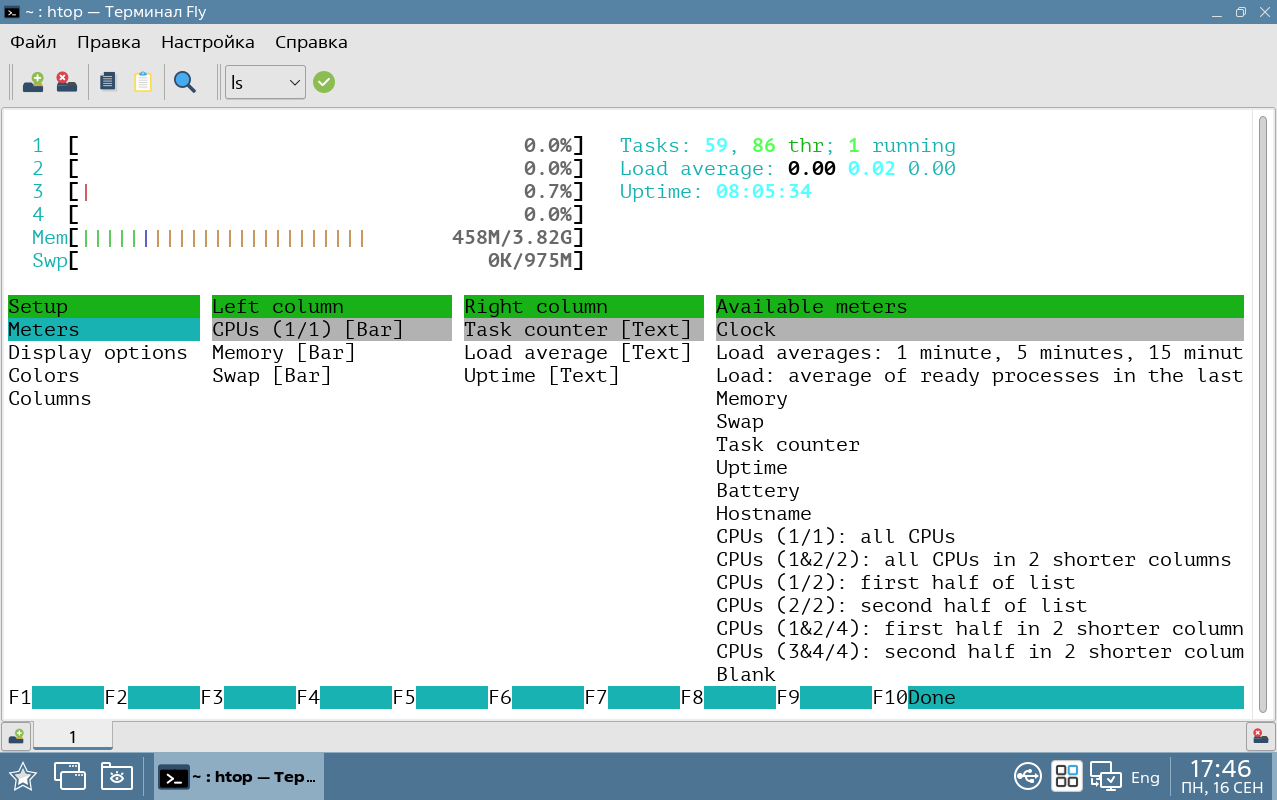Click the Setup panel header

pos(104,307)
